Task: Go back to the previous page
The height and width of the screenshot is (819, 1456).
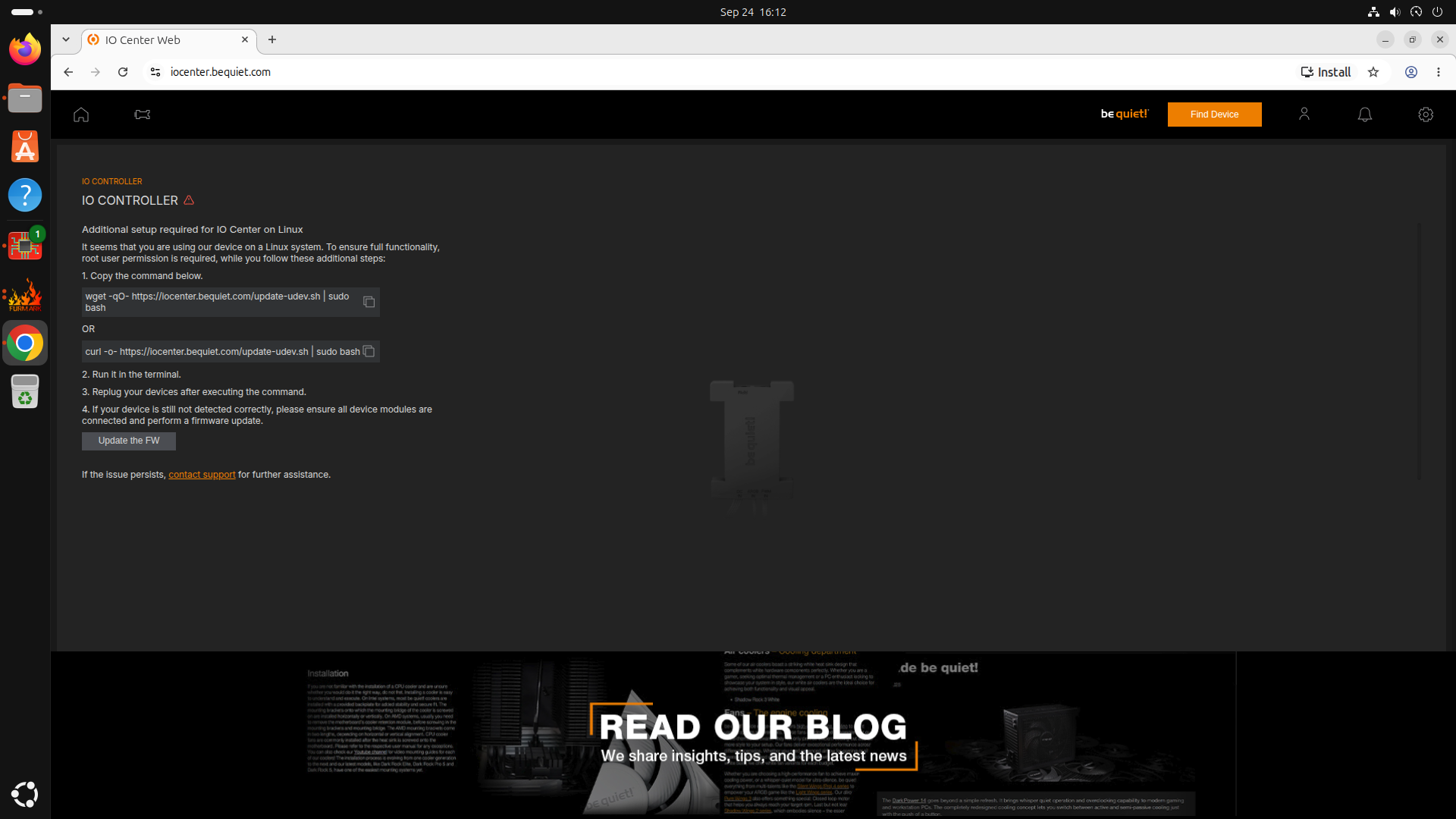Action: (x=68, y=72)
